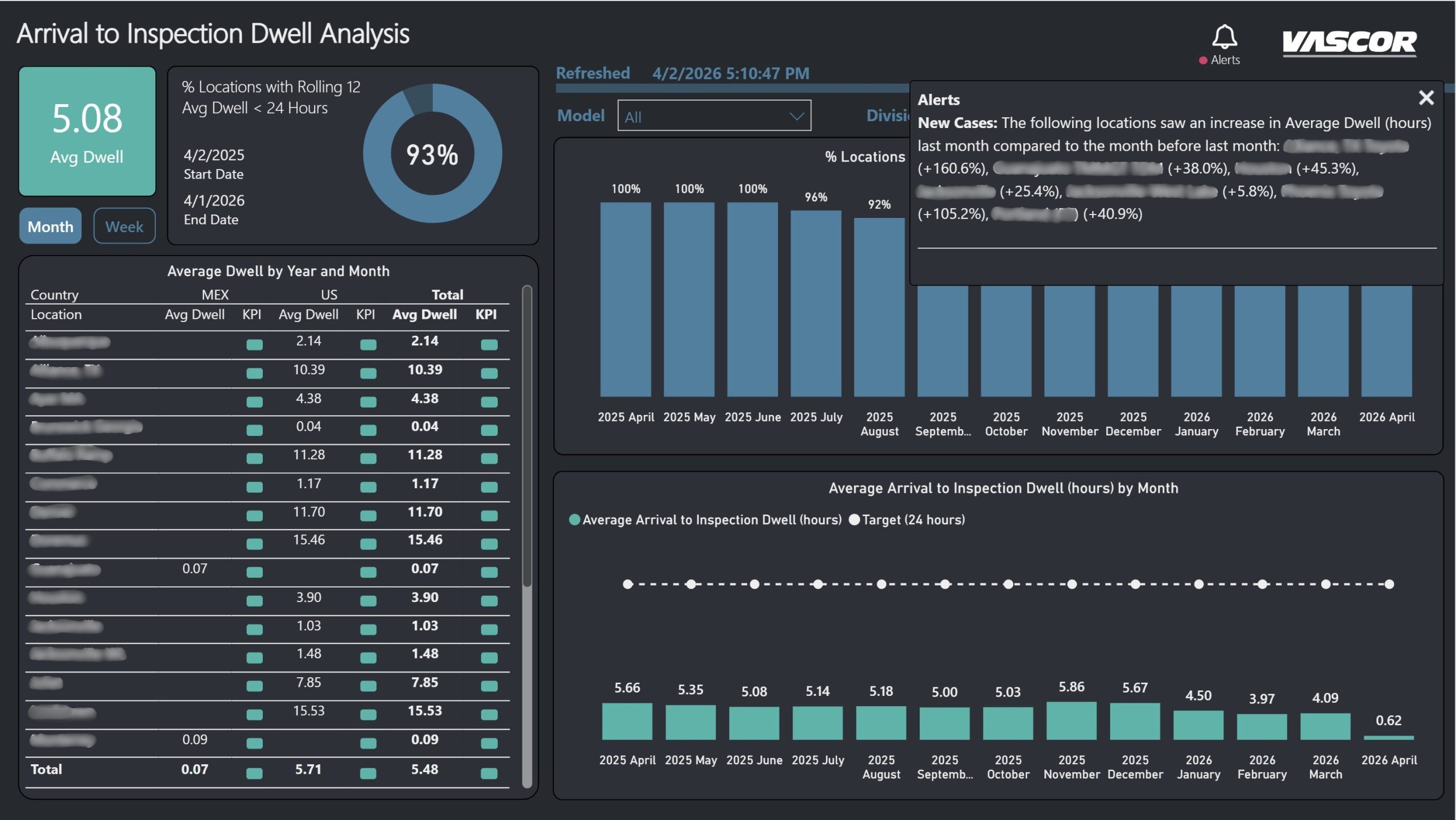
Task: Click the Total Avg Dwell column header
Action: [424, 314]
